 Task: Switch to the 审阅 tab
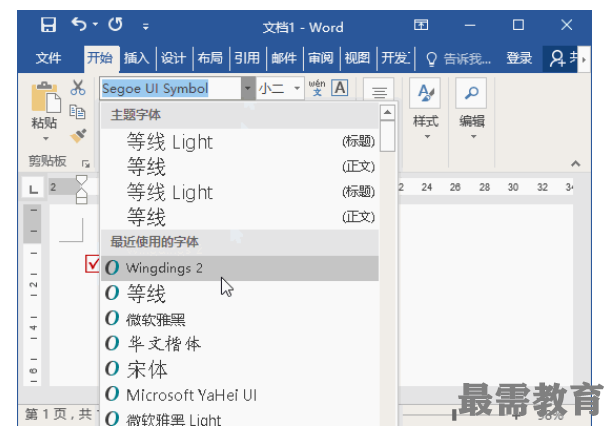(321, 58)
